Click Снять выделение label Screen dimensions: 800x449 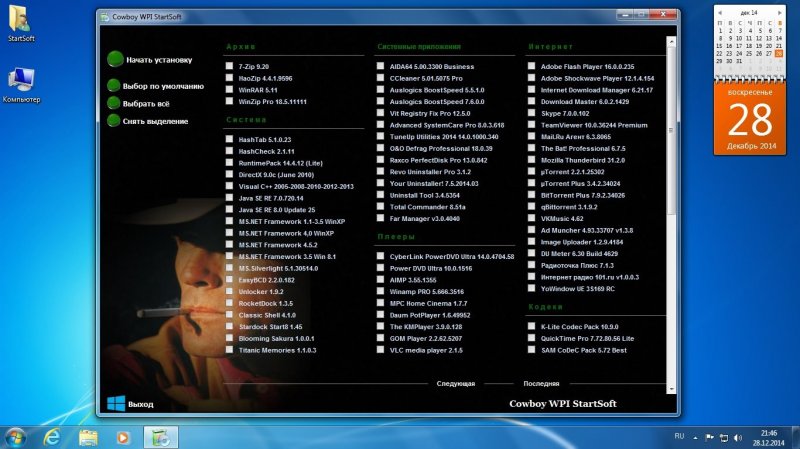[155, 121]
